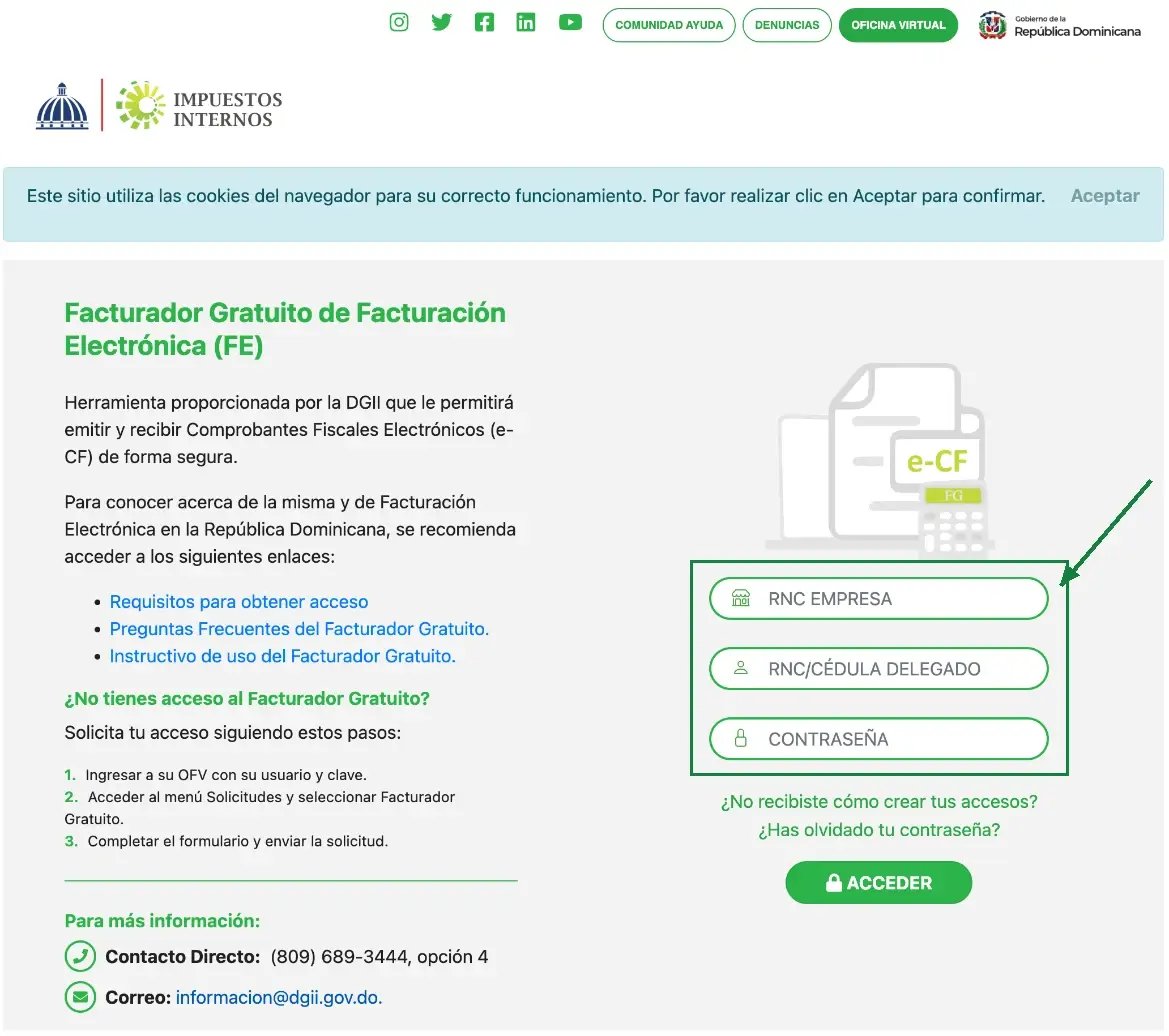Open the Comunidad Ayuda page
Screen dimensions: 1169x1036
point(669,25)
